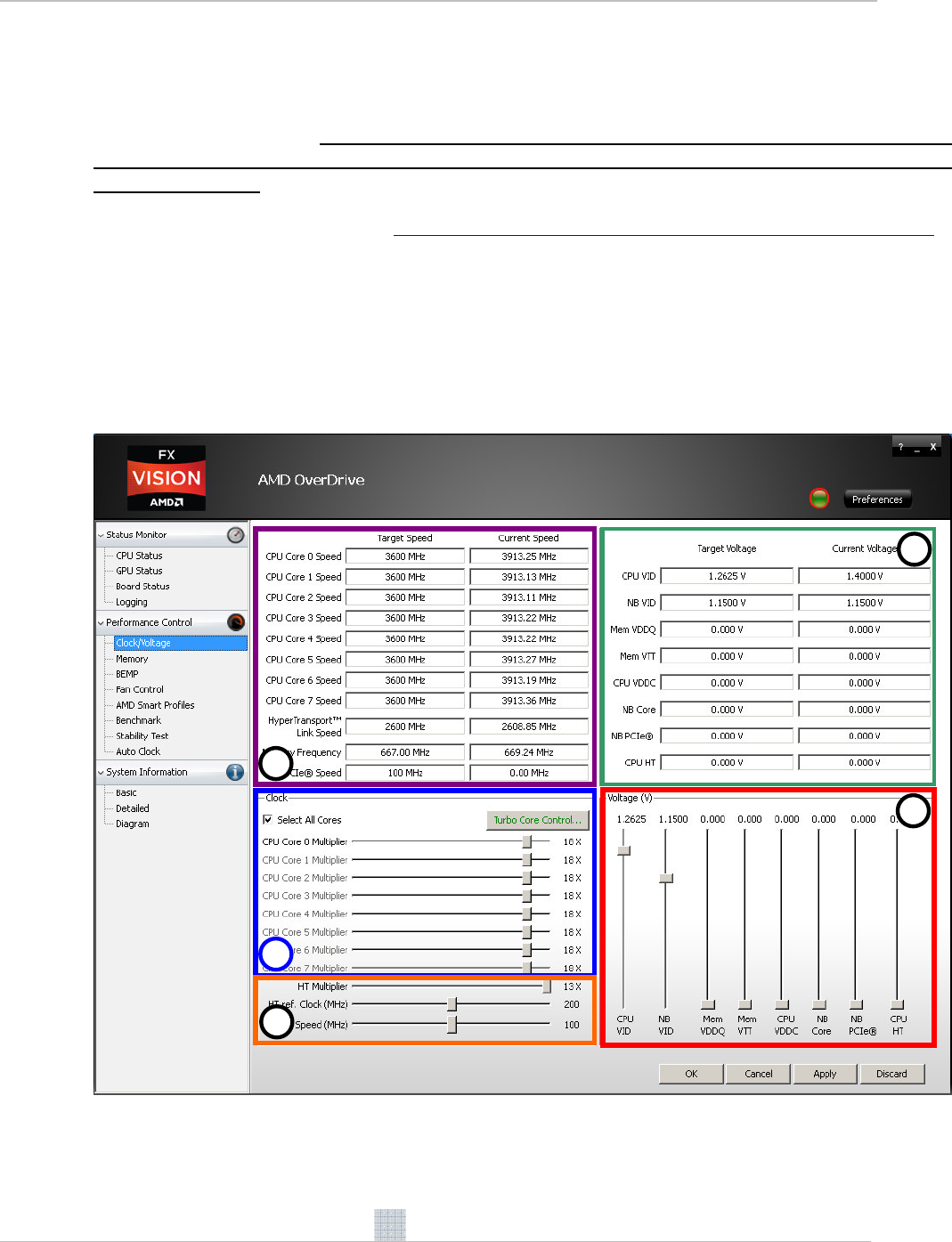952x1242 pixels.
Task: Click the Preferences button
Action: pos(877,499)
